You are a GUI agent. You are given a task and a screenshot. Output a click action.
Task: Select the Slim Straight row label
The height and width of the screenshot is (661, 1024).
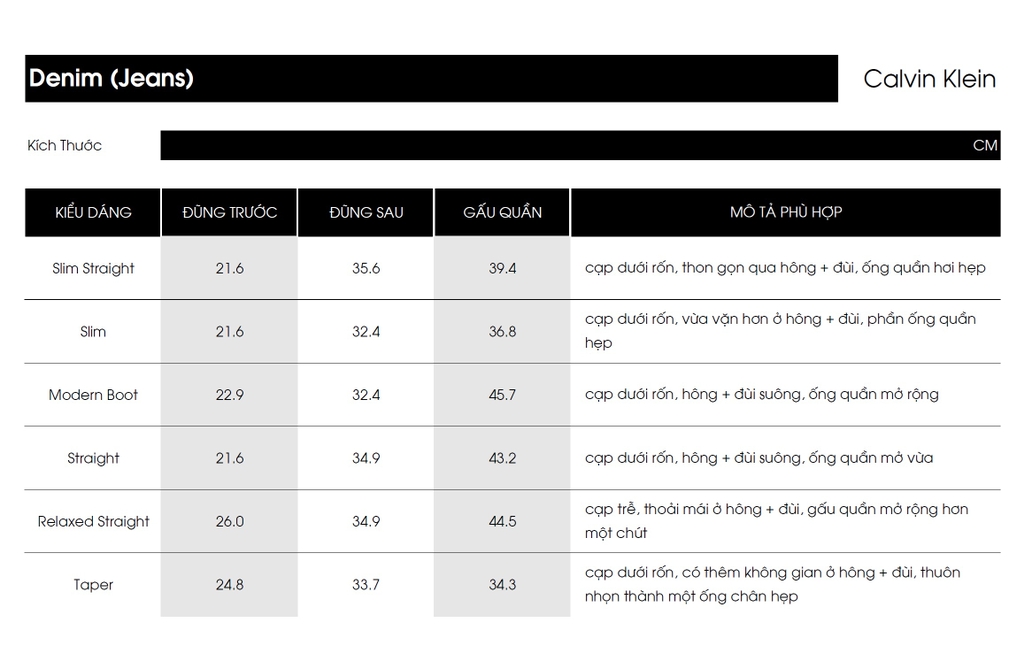tap(93, 268)
